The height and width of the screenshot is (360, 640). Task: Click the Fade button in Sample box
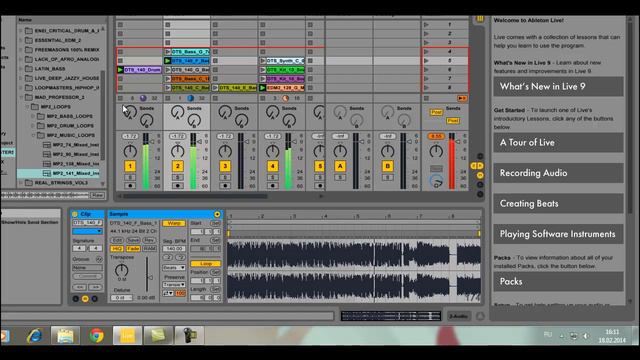[x=133, y=249]
